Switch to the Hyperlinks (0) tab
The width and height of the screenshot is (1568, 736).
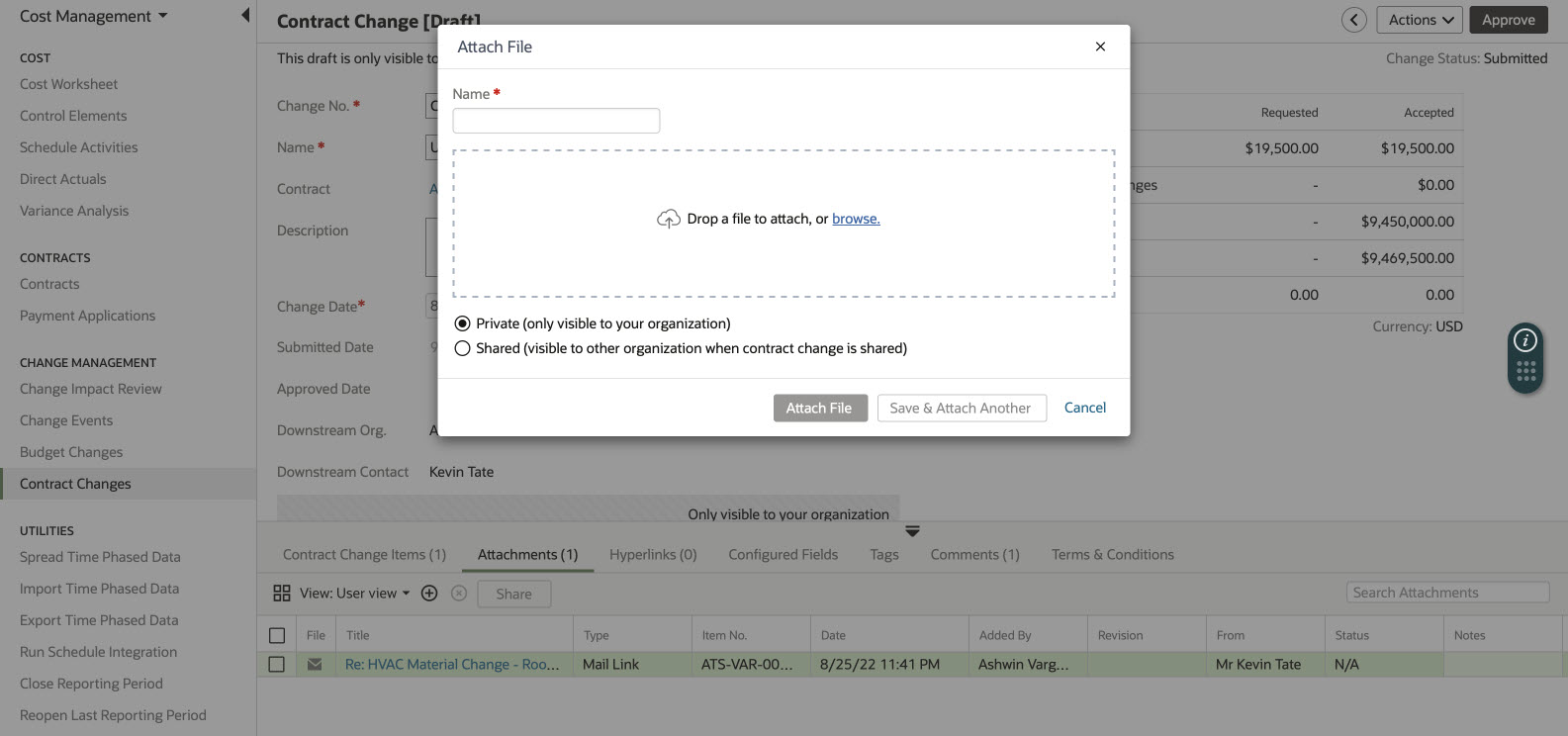[x=653, y=555]
